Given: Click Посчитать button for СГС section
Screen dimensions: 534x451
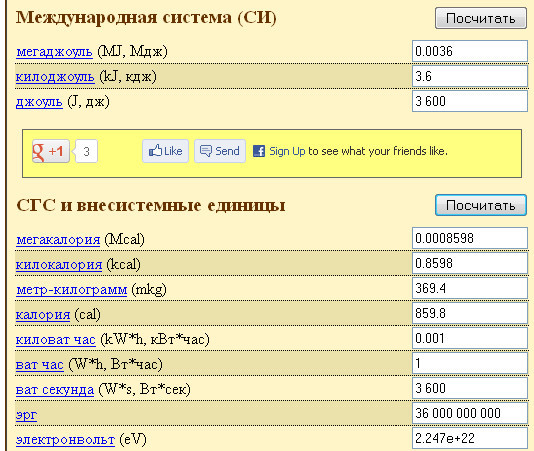Looking at the screenshot, I should click(481, 205).
